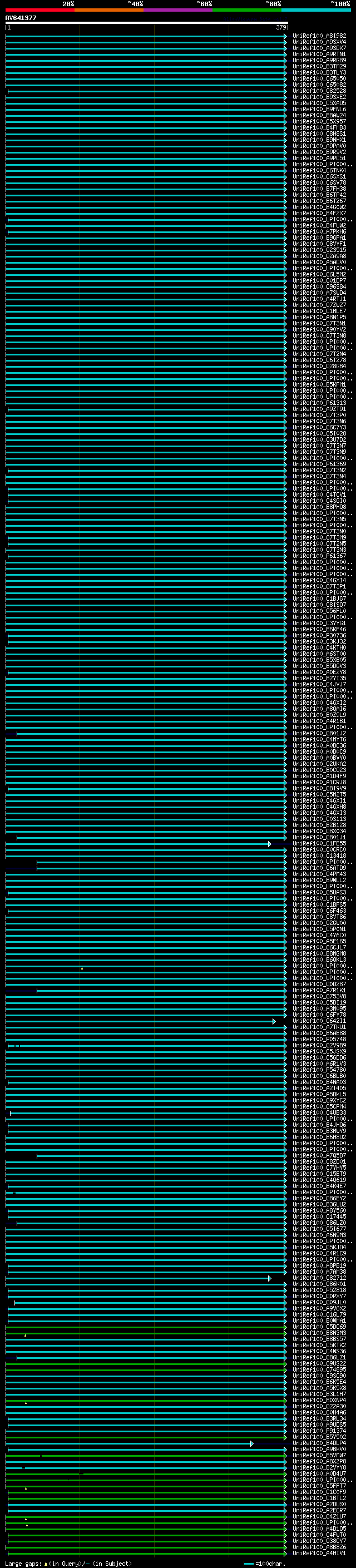Open hit UniRef100_C5XAD5
The image size is (356, 1568).
point(319,103)
